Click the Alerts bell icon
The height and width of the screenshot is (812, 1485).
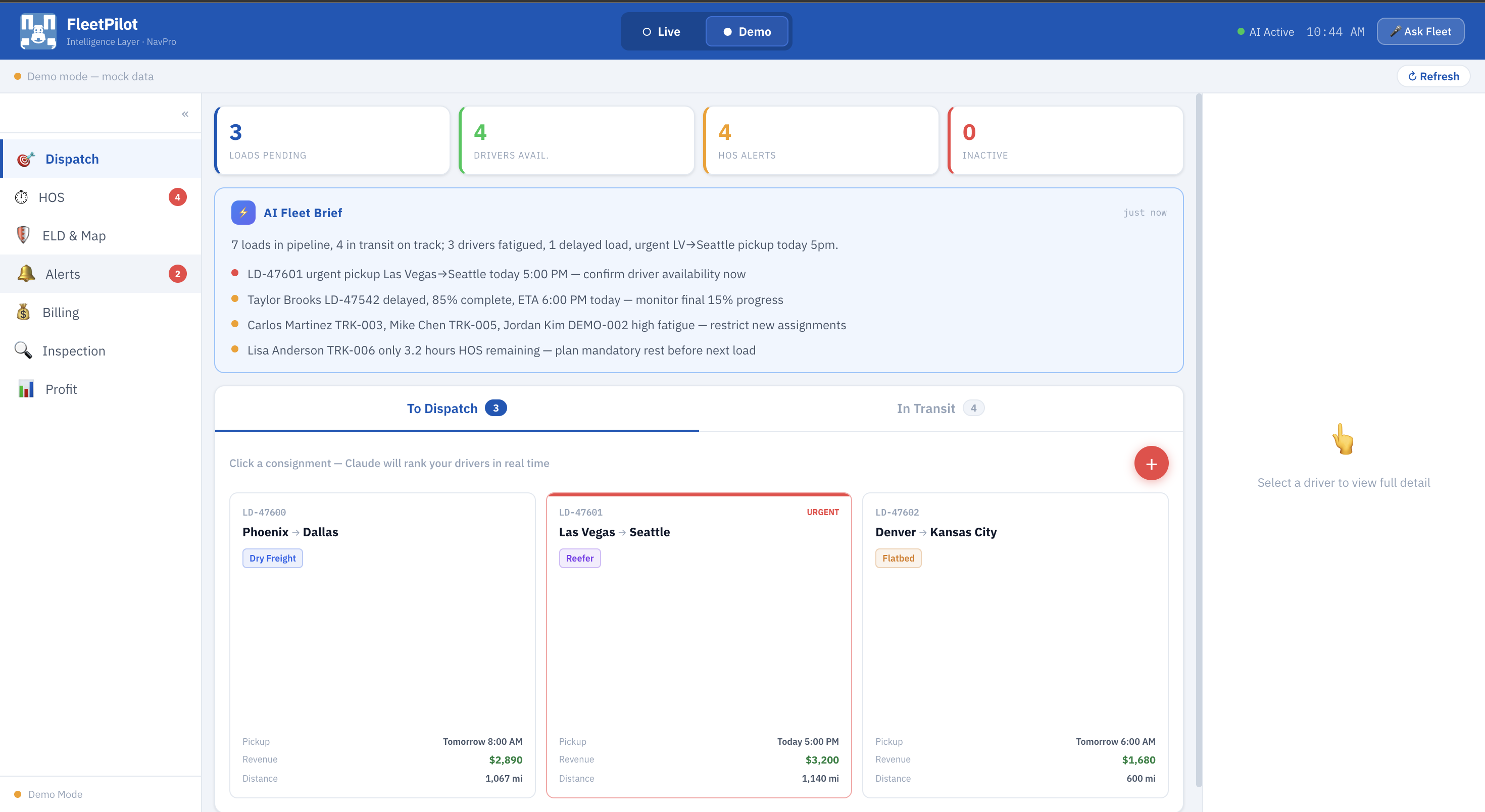pyautogui.click(x=26, y=274)
